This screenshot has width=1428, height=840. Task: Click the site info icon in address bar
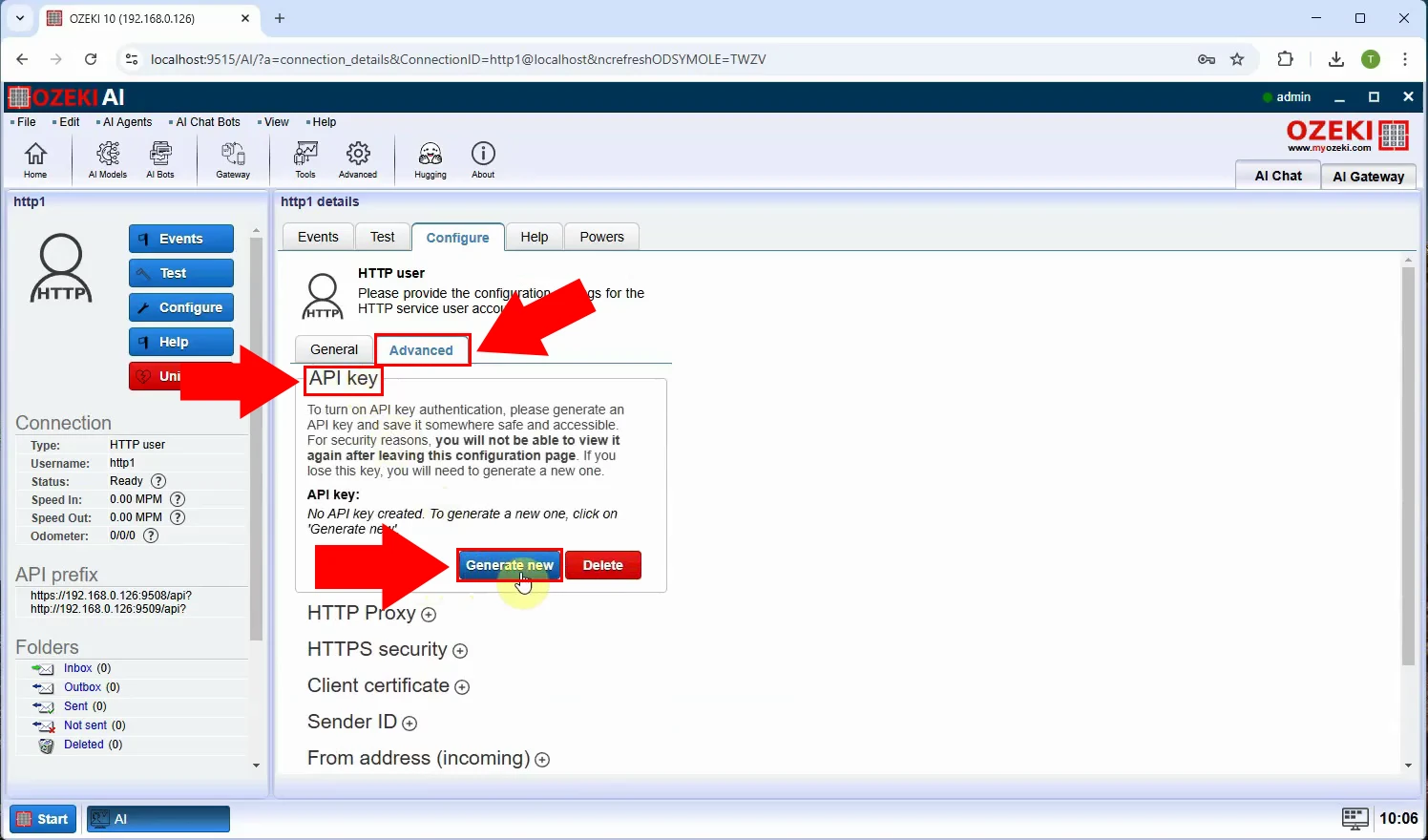pos(132,59)
